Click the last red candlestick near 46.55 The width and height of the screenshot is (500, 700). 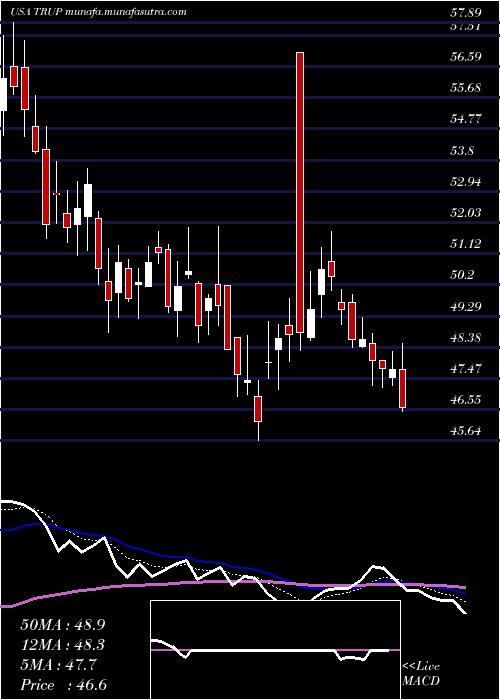[x=403, y=388]
